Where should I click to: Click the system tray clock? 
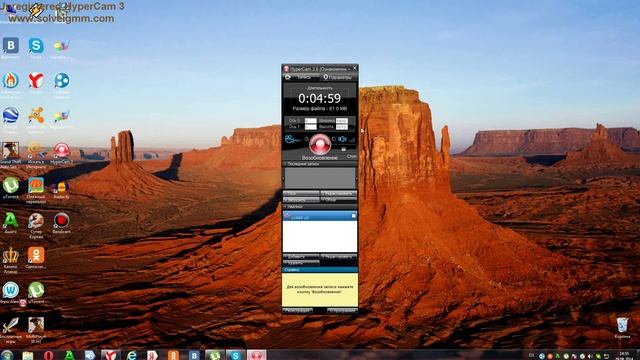pos(624,355)
